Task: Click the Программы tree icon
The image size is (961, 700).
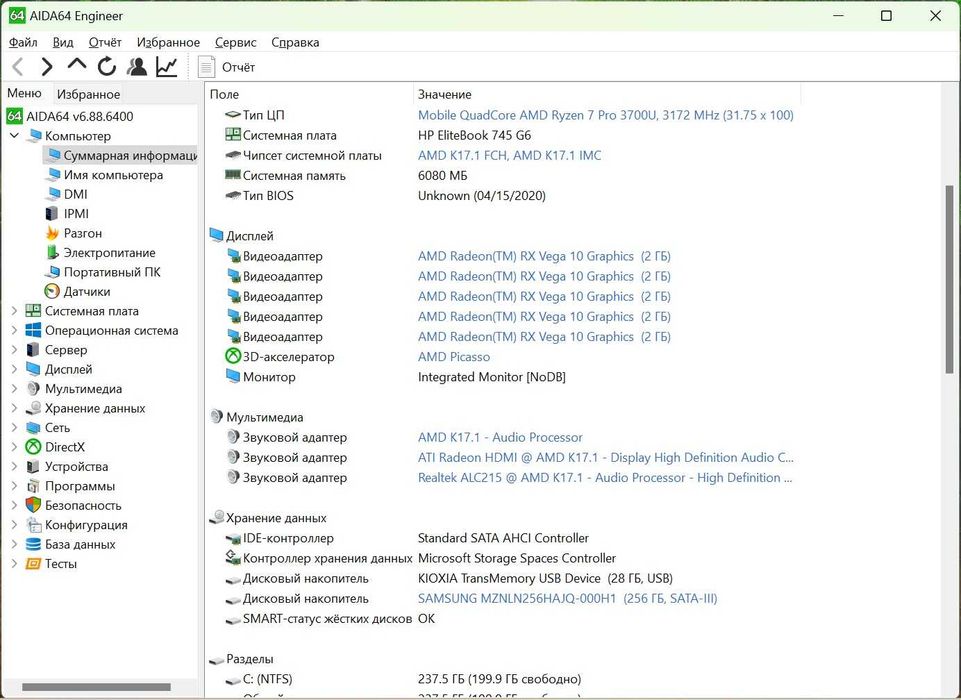Action: pyautogui.click(x=33, y=486)
